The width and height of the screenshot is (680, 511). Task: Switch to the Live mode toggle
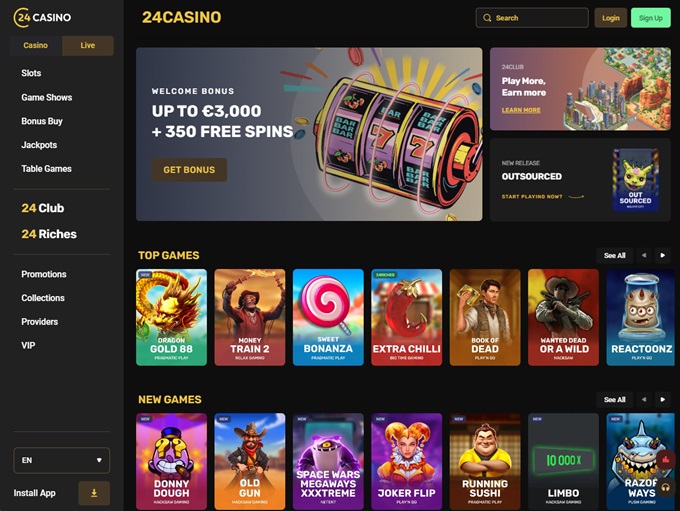[88, 46]
